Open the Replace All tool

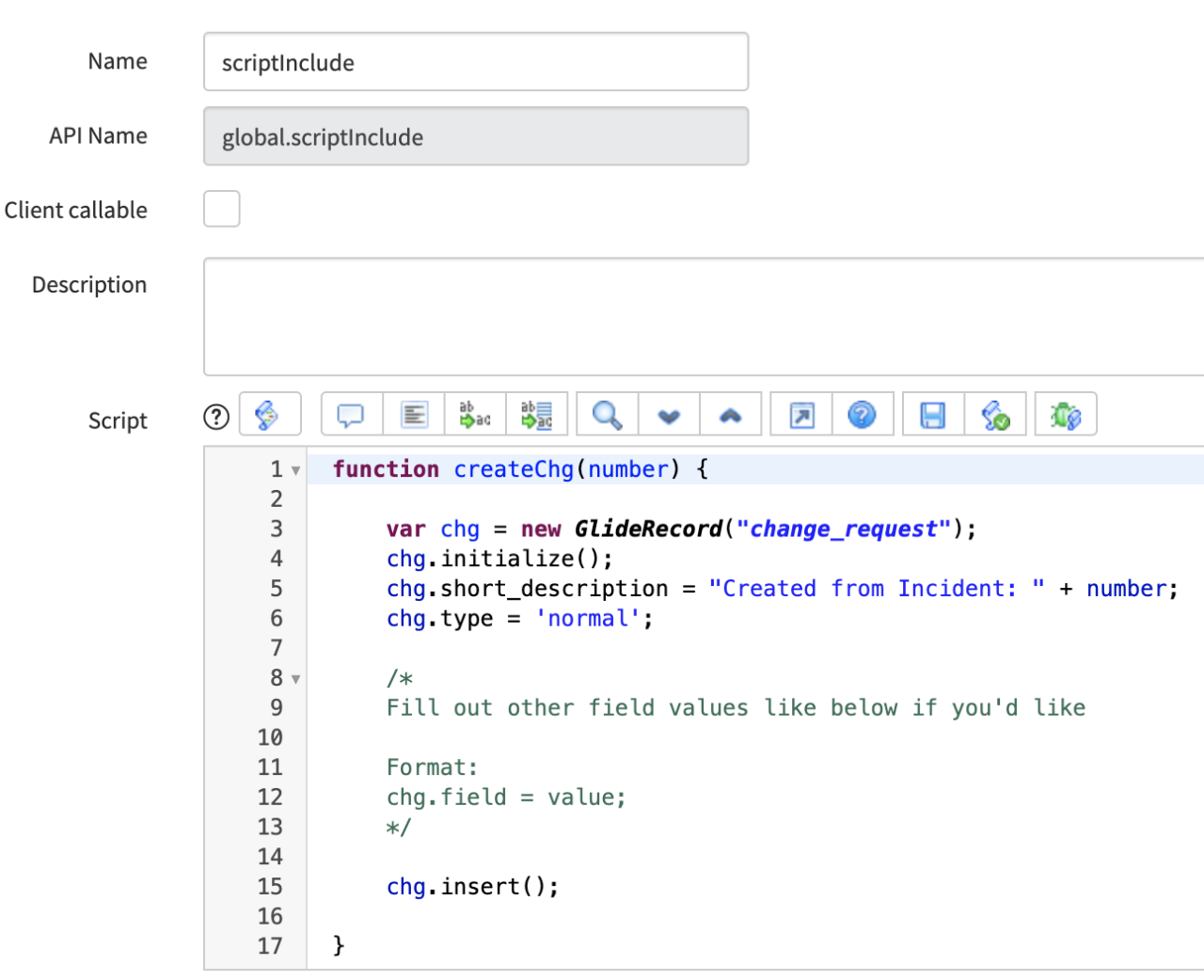pos(538,414)
